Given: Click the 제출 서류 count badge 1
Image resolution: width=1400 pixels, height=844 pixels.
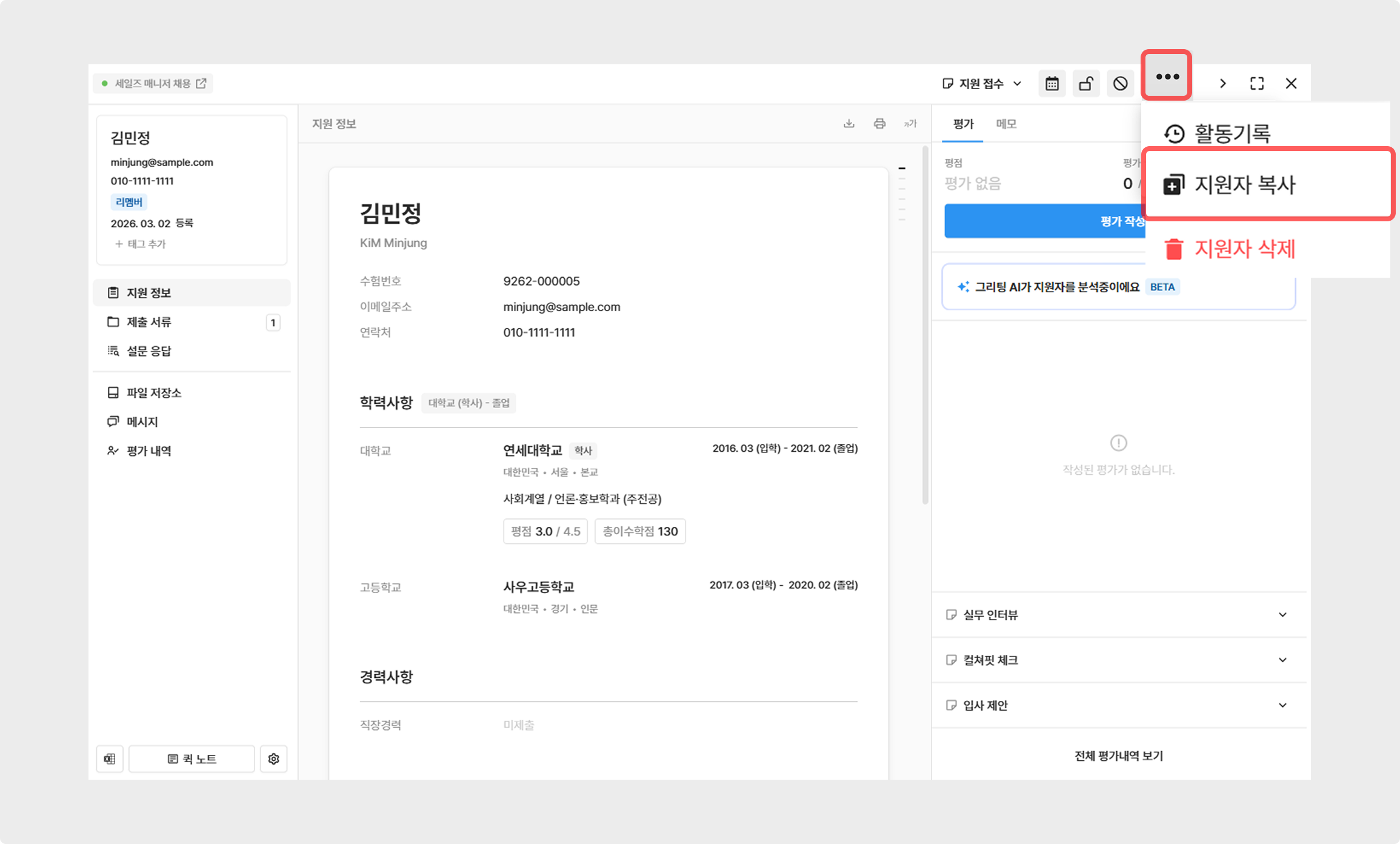Looking at the screenshot, I should pyautogui.click(x=273, y=323).
